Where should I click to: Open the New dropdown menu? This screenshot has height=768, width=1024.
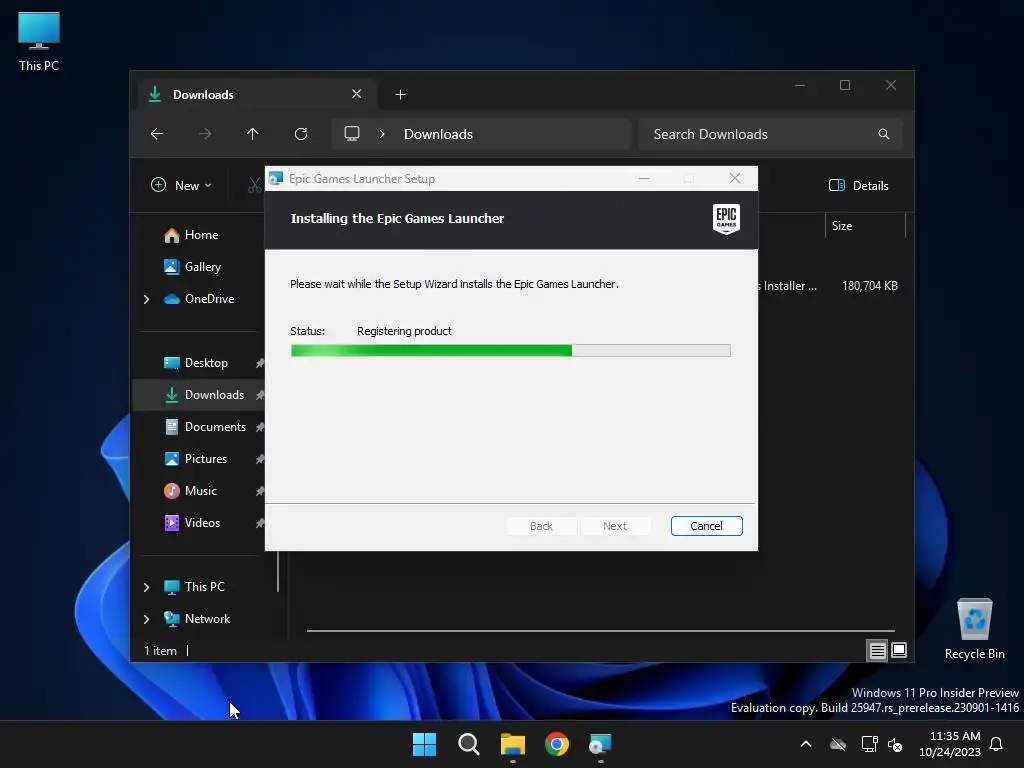tap(182, 185)
